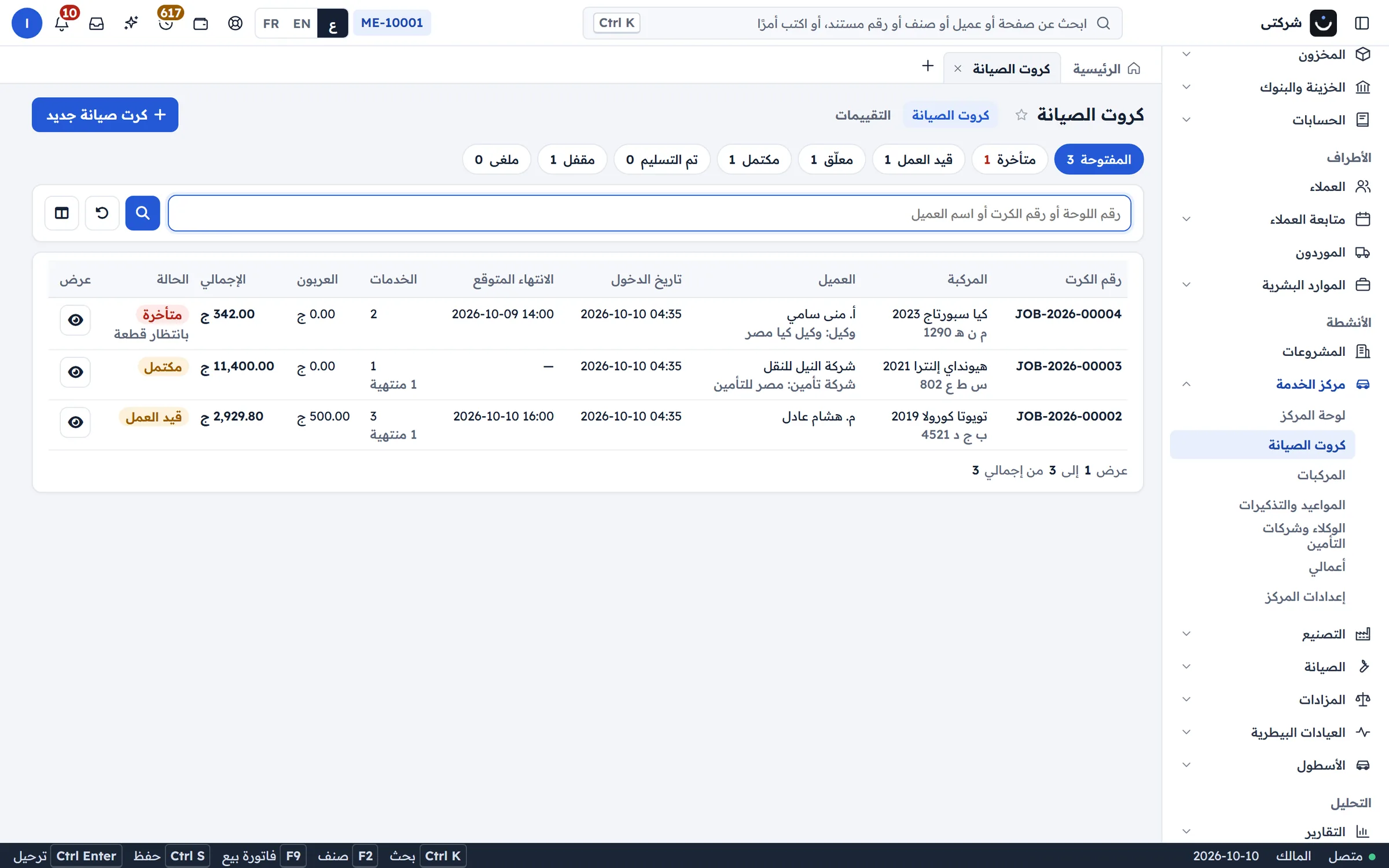This screenshot has width=1389, height=868.
Task: Filter by مقفل 1 status
Action: pyautogui.click(x=572, y=159)
